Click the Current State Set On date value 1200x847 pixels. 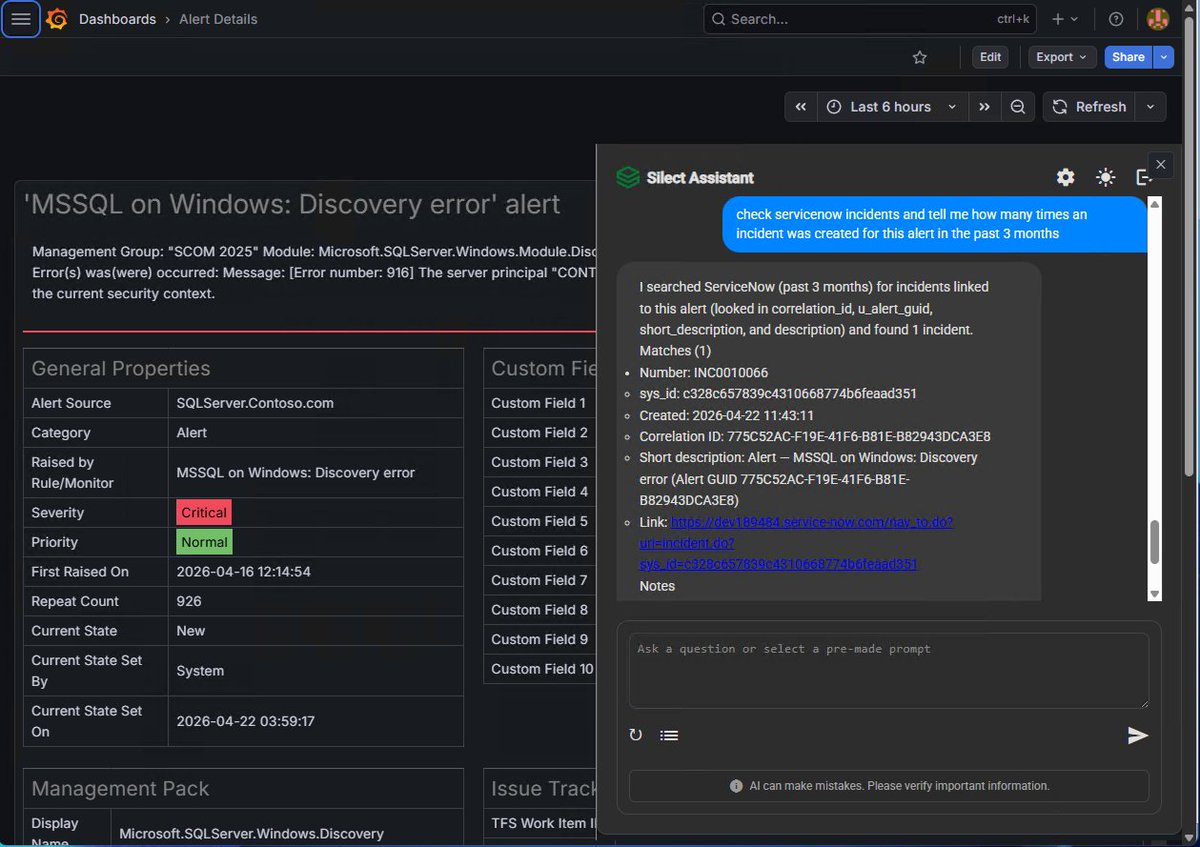[246, 721]
